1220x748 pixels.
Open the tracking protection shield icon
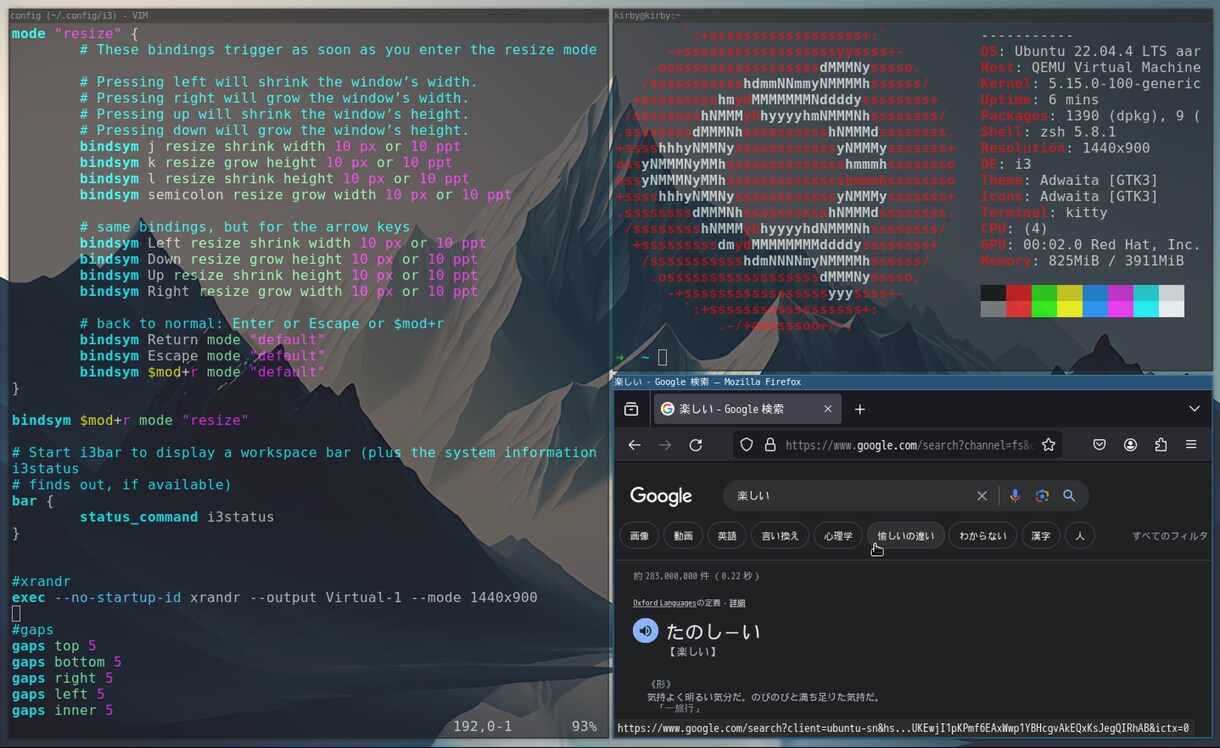[747, 445]
